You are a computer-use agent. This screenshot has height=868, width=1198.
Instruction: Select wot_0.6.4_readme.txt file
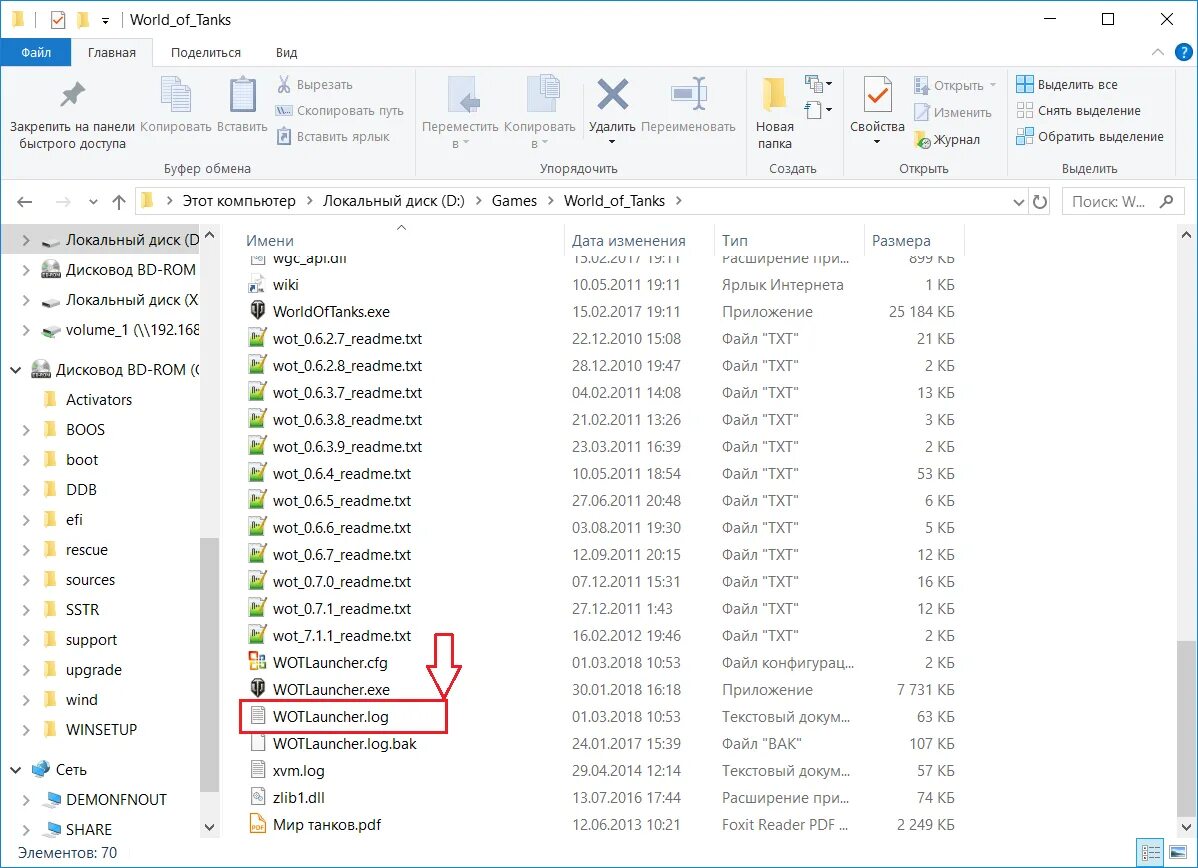click(342, 474)
